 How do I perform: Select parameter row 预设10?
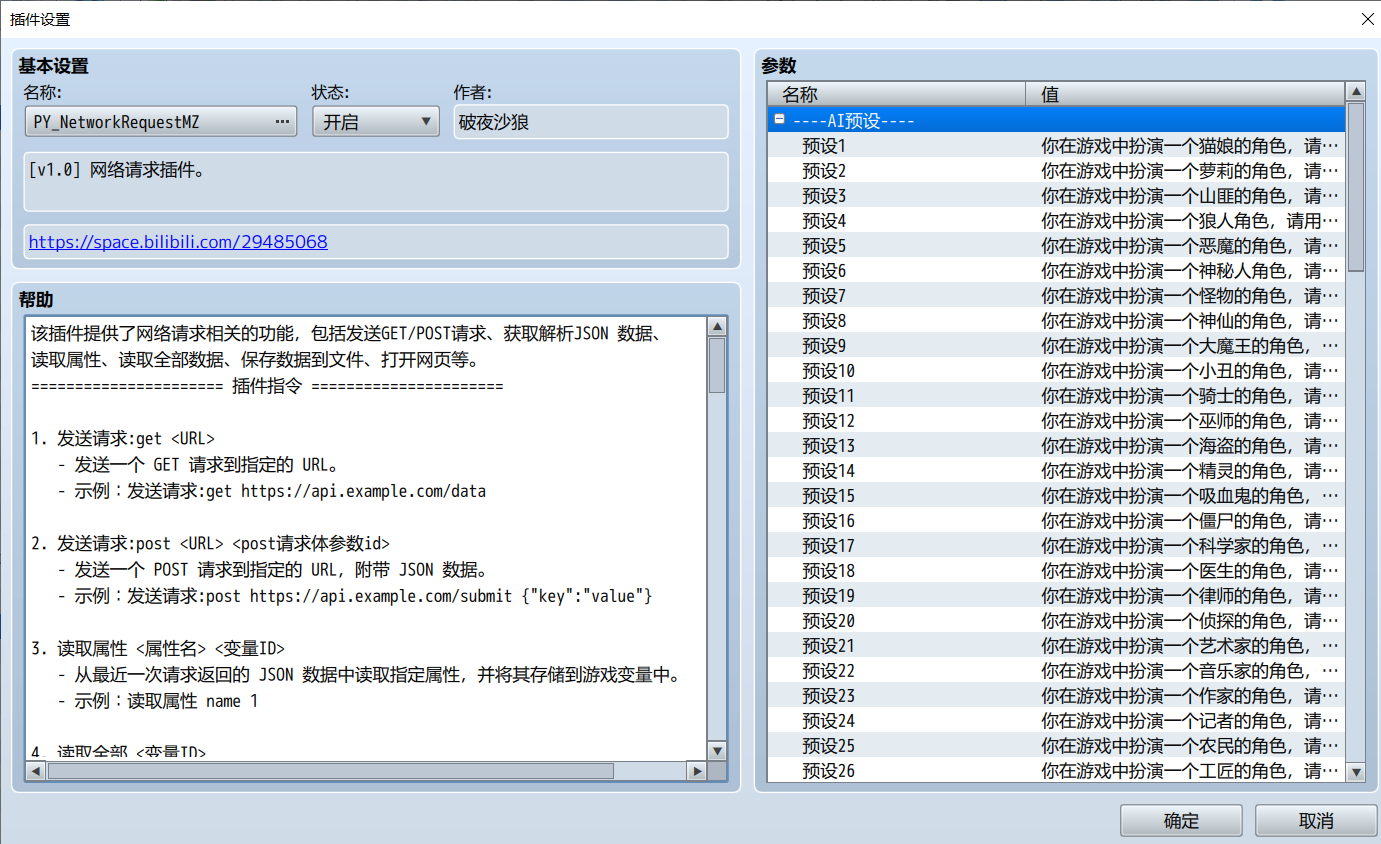[1056, 370]
